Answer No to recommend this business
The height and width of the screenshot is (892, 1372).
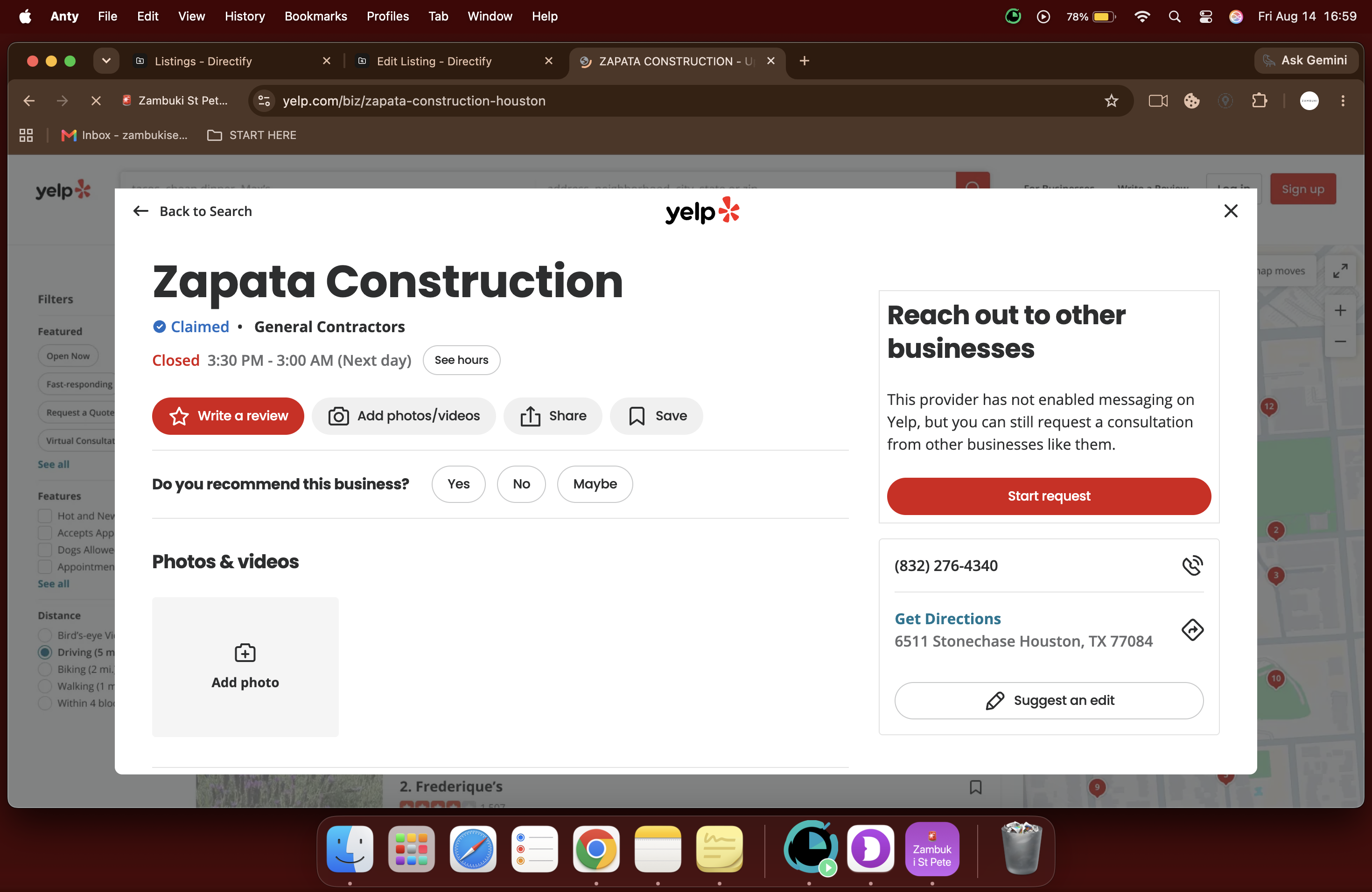point(521,484)
